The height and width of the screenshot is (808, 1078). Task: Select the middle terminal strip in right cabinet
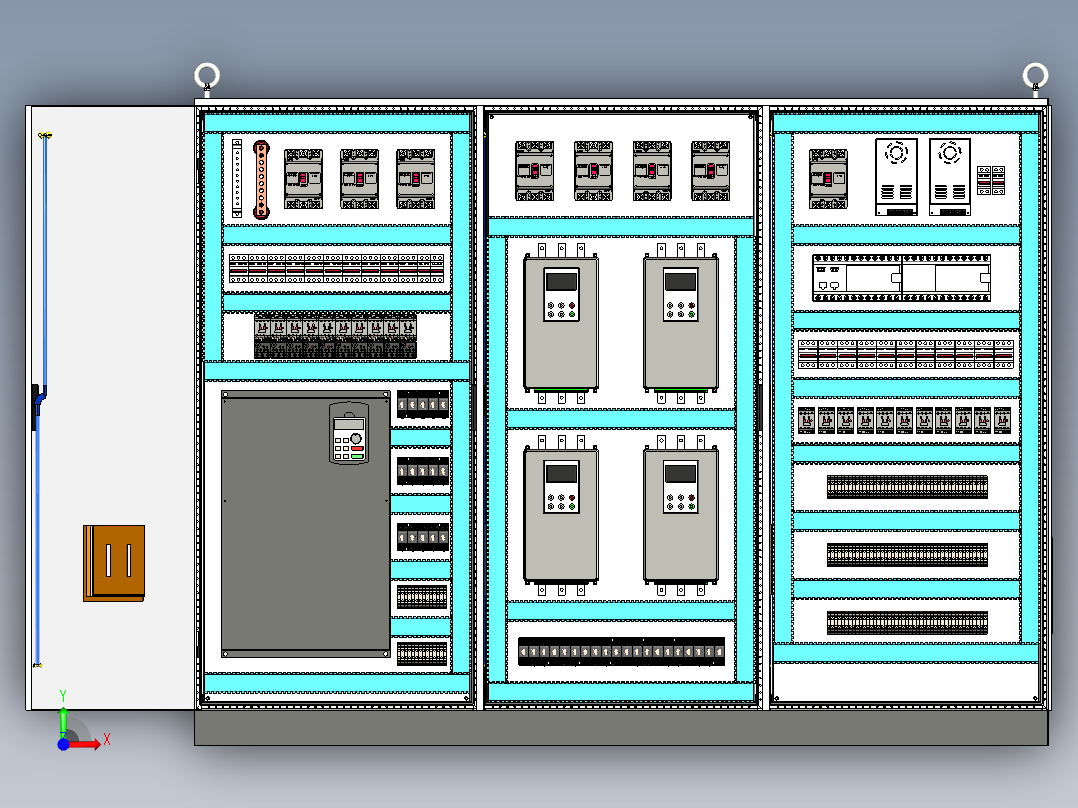click(x=908, y=554)
